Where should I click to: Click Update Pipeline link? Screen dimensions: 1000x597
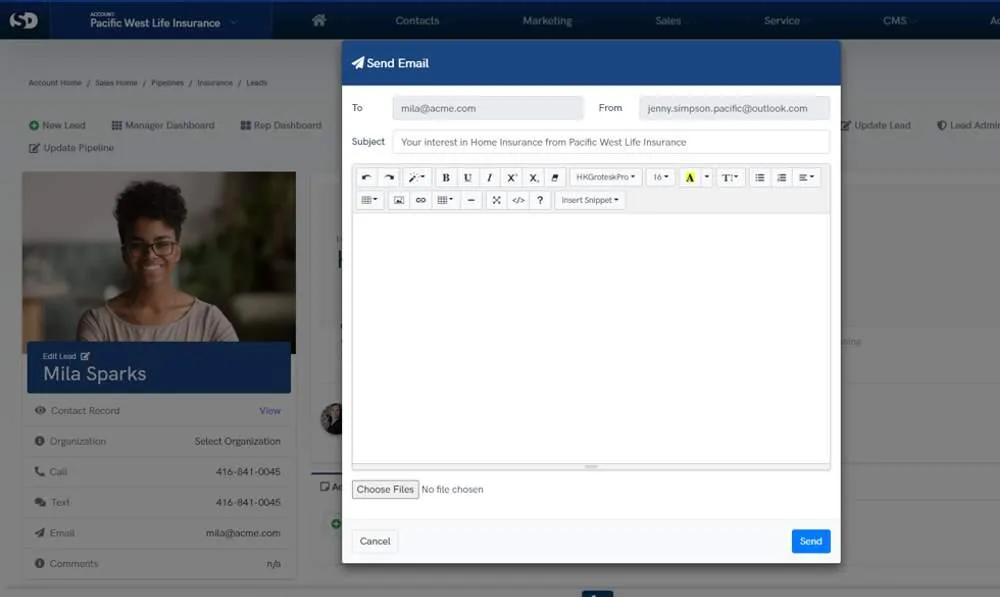(x=71, y=148)
